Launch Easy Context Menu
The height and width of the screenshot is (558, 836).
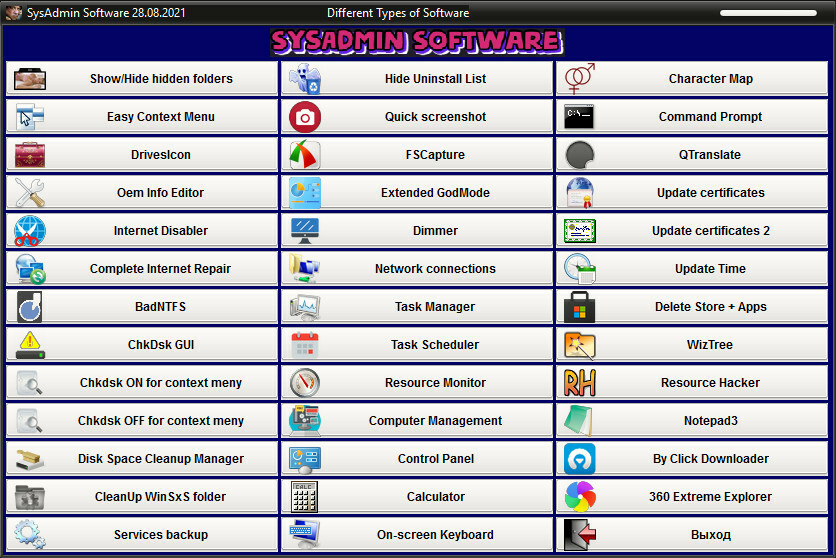click(x=142, y=117)
